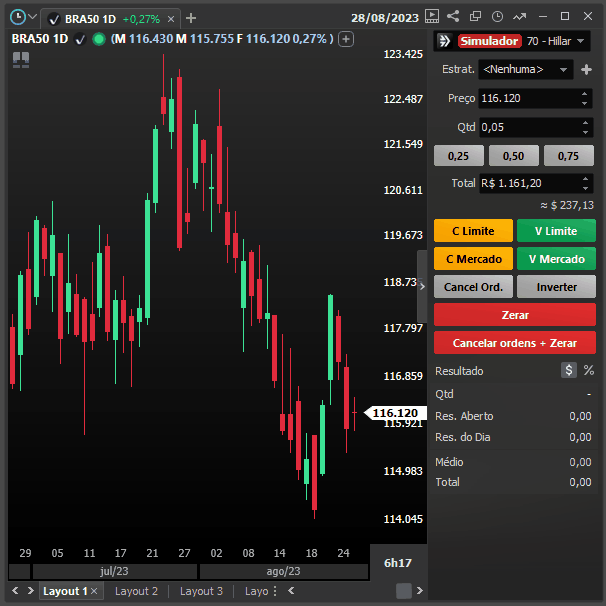Click the plus icon next to Estrat. dropdown
The image size is (606, 606).
tap(586, 70)
